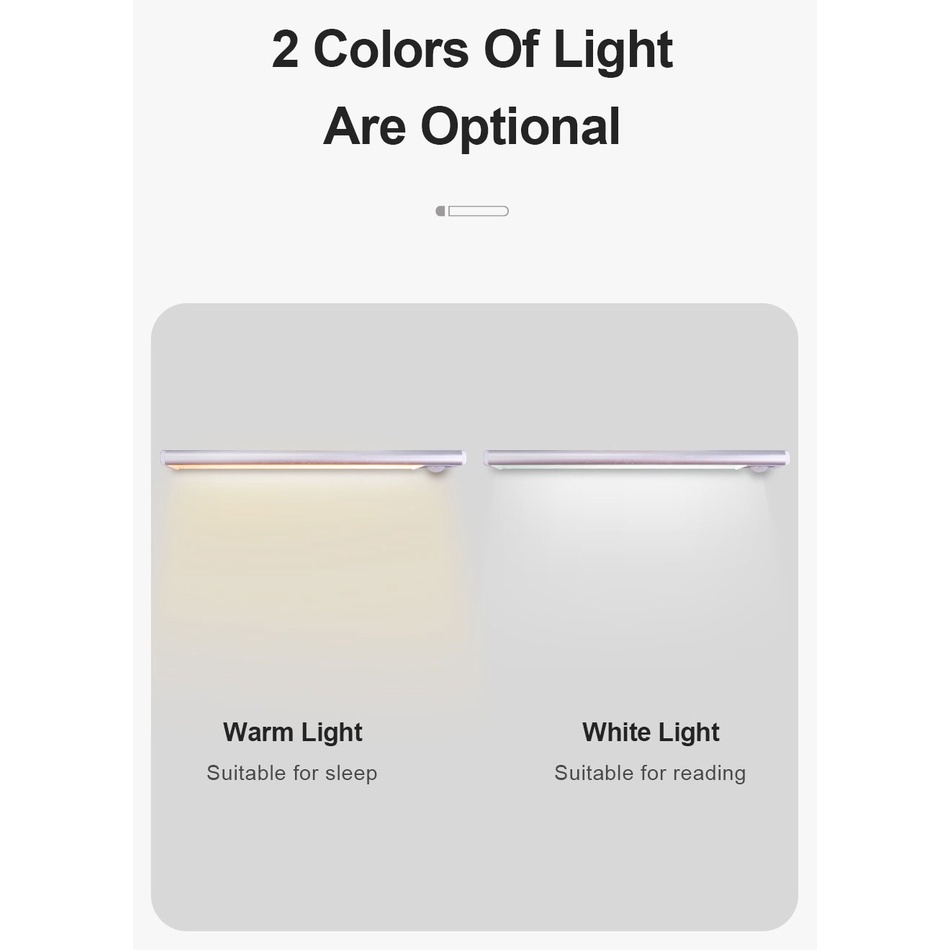Click the "Suitable for reading" caption
The image size is (950, 950).
coord(650,773)
